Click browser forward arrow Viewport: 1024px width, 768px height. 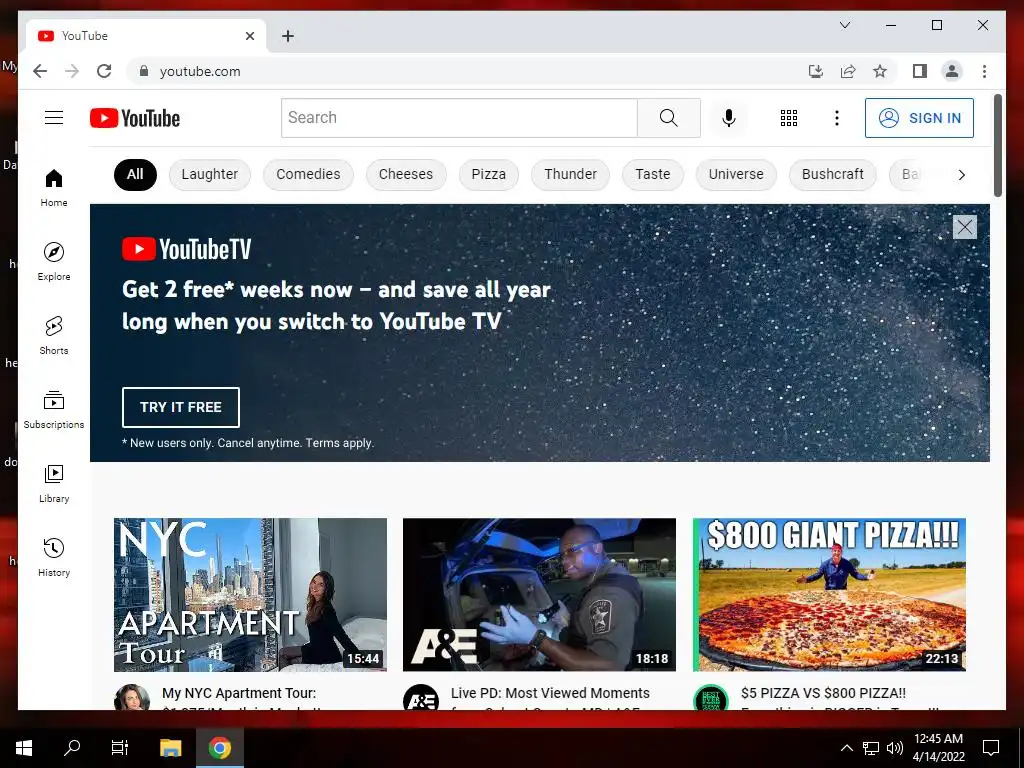click(72, 71)
